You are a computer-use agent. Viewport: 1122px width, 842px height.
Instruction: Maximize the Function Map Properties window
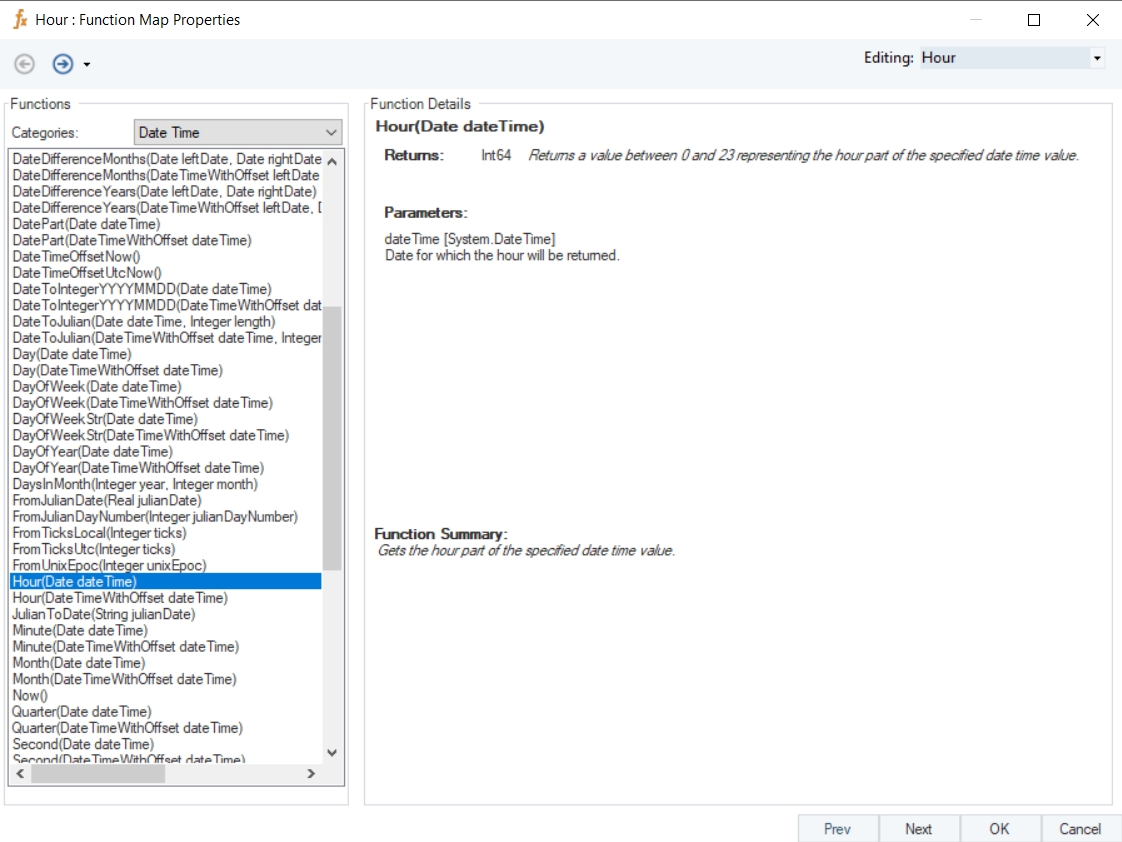(x=1034, y=20)
